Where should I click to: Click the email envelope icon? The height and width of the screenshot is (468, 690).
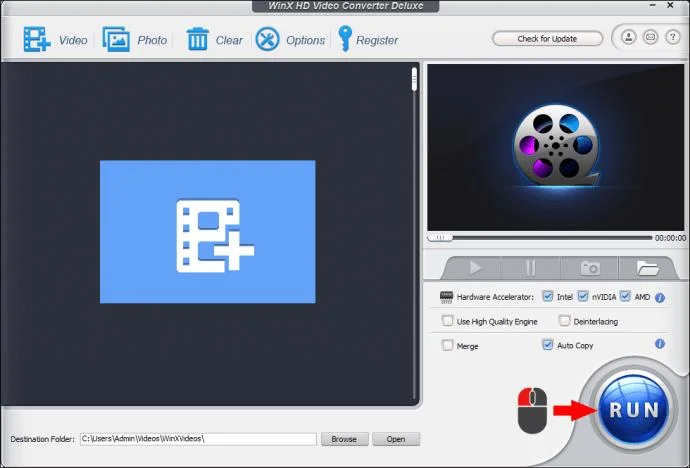click(x=650, y=37)
